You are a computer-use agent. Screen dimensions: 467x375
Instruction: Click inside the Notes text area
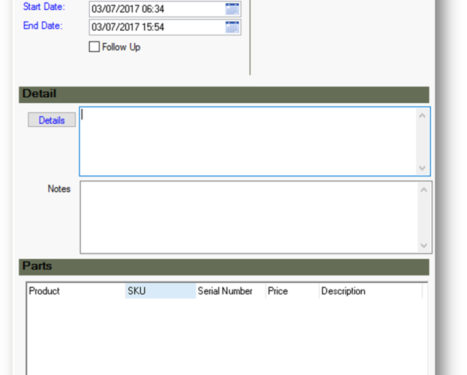(x=249, y=217)
